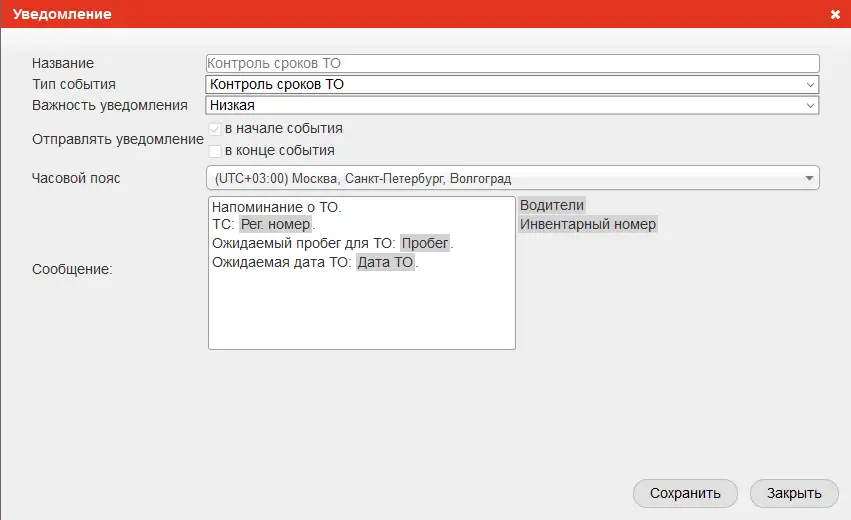851x520 pixels.
Task: Click the 'Напоминание о ТО.' message line
Action: [x=277, y=208]
